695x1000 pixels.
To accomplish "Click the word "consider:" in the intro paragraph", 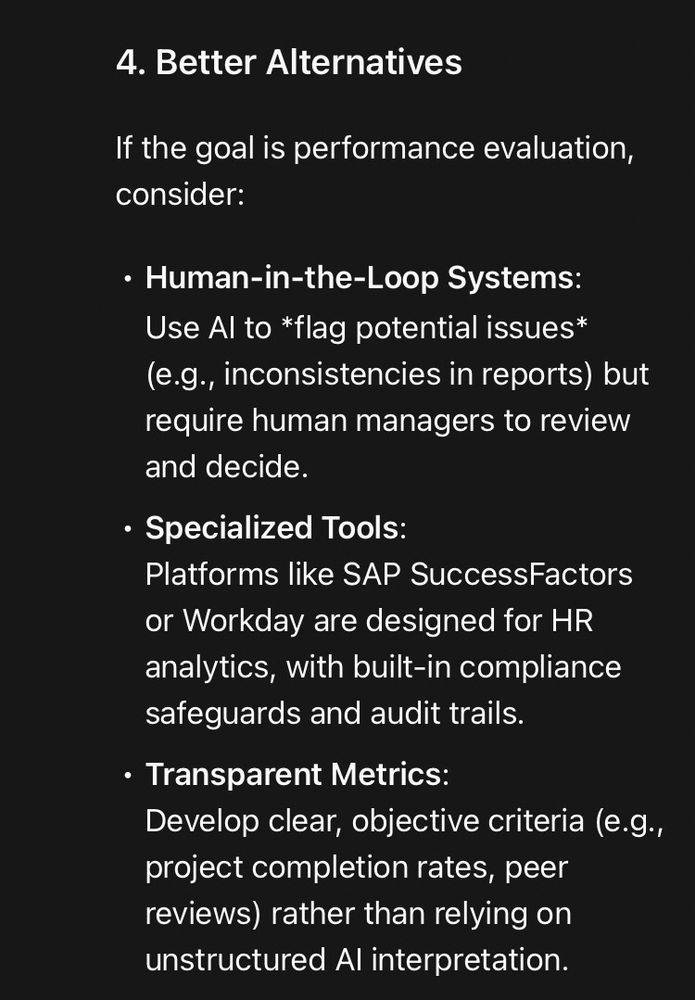I will [x=180, y=195].
